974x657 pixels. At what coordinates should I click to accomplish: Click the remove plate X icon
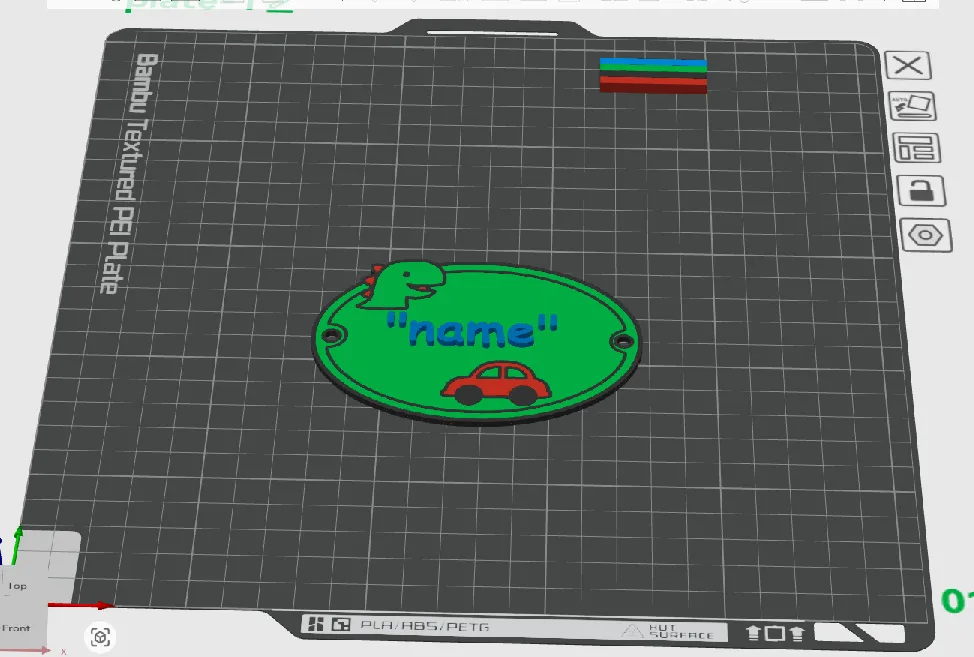[x=908, y=65]
